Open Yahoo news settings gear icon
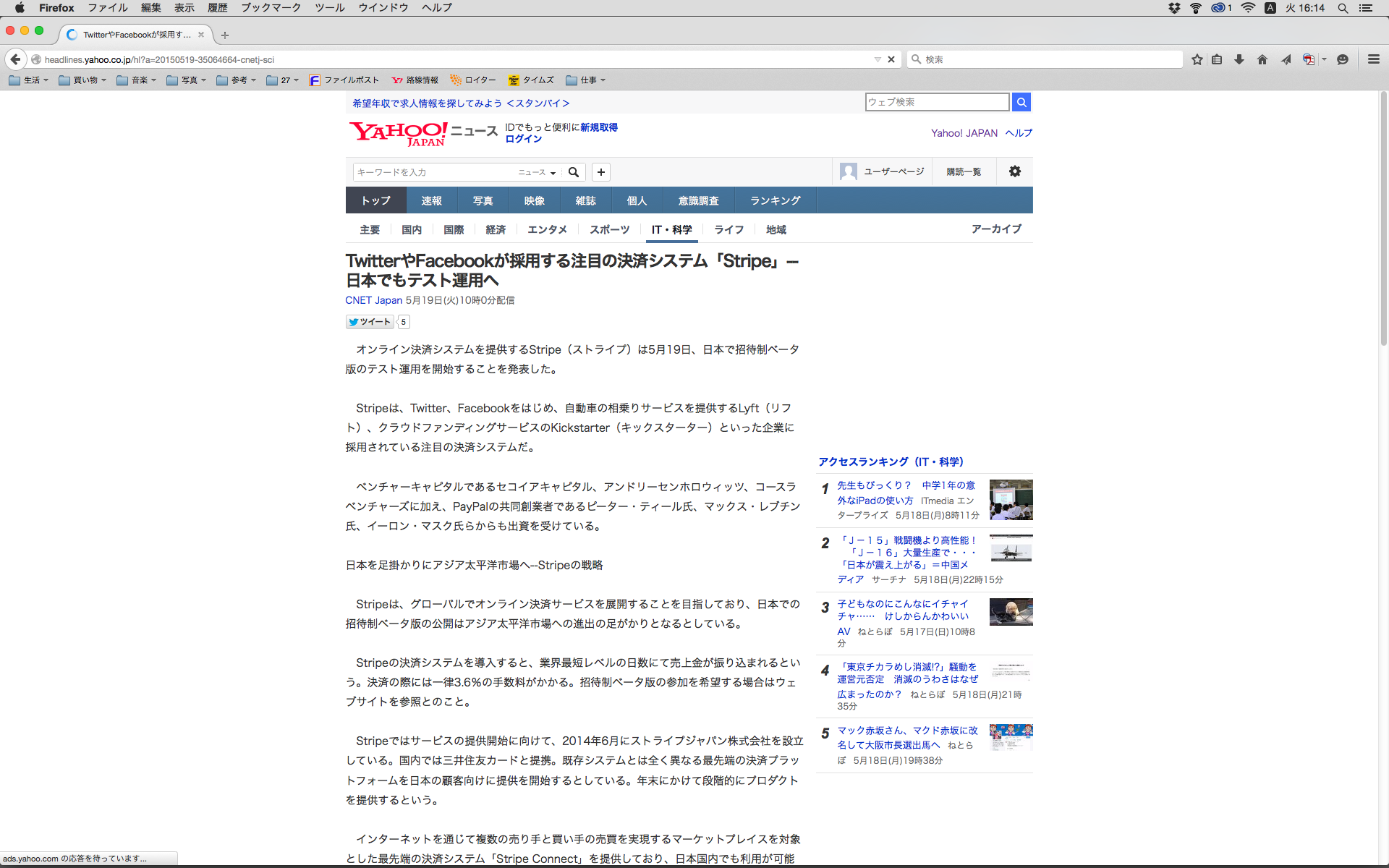1389x868 pixels. pyautogui.click(x=1015, y=171)
